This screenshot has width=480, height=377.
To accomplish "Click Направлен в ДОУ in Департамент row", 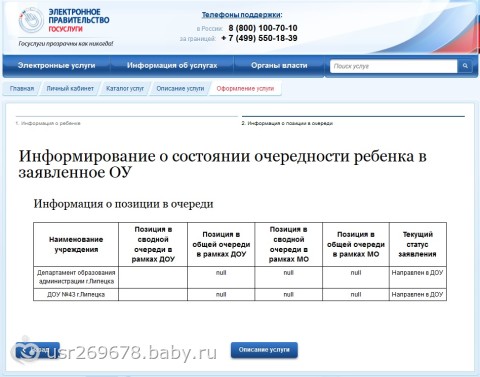I will pyautogui.click(x=417, y=273).
